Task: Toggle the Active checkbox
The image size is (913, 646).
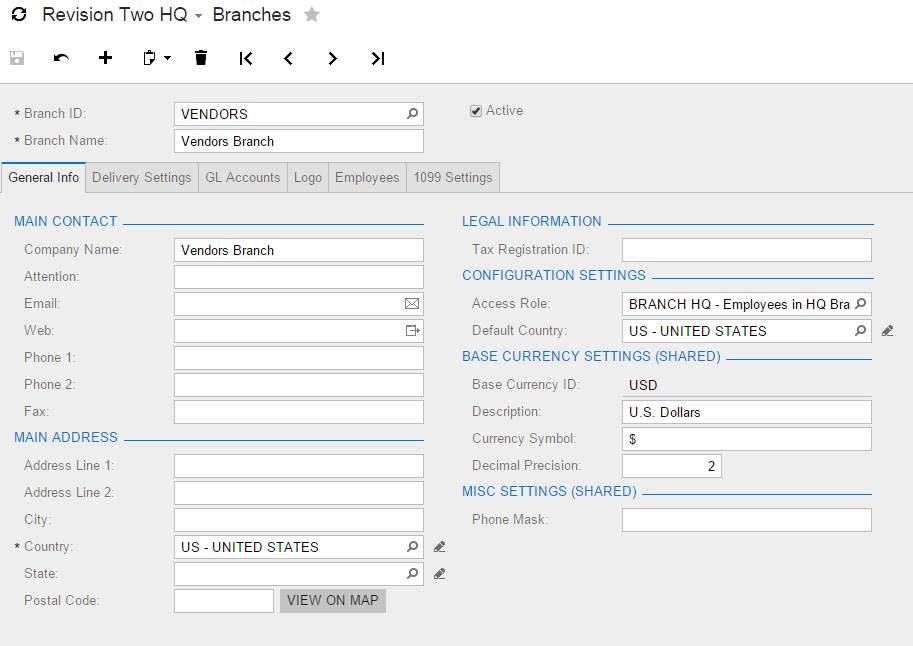Action: [x=476, y=111]
